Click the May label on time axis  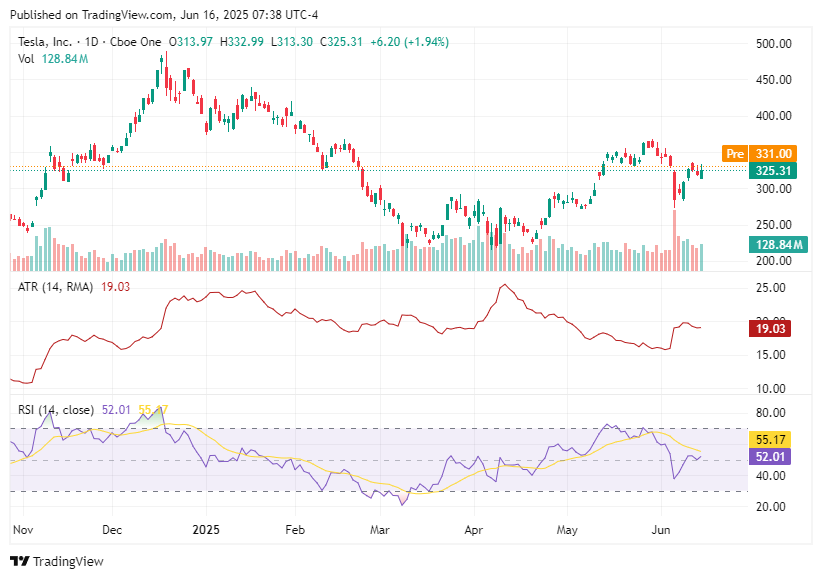pos(567,530)
